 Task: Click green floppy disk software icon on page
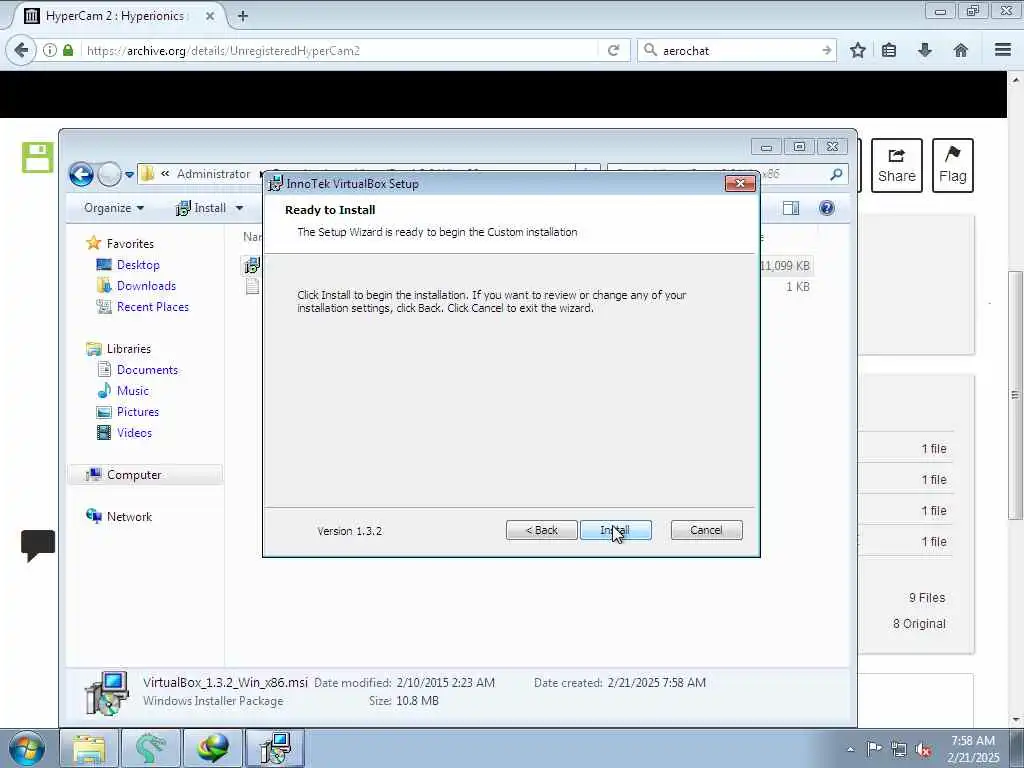coord(37,157)
